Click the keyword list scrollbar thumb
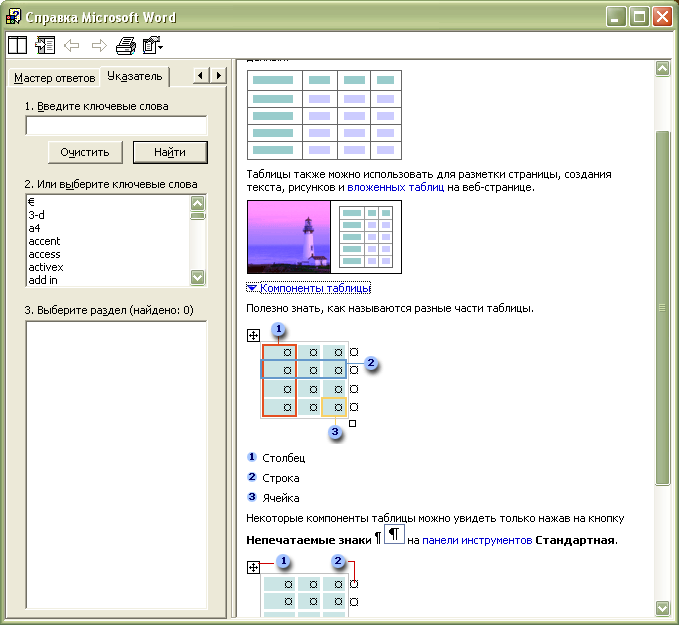 tap(198, 216)
